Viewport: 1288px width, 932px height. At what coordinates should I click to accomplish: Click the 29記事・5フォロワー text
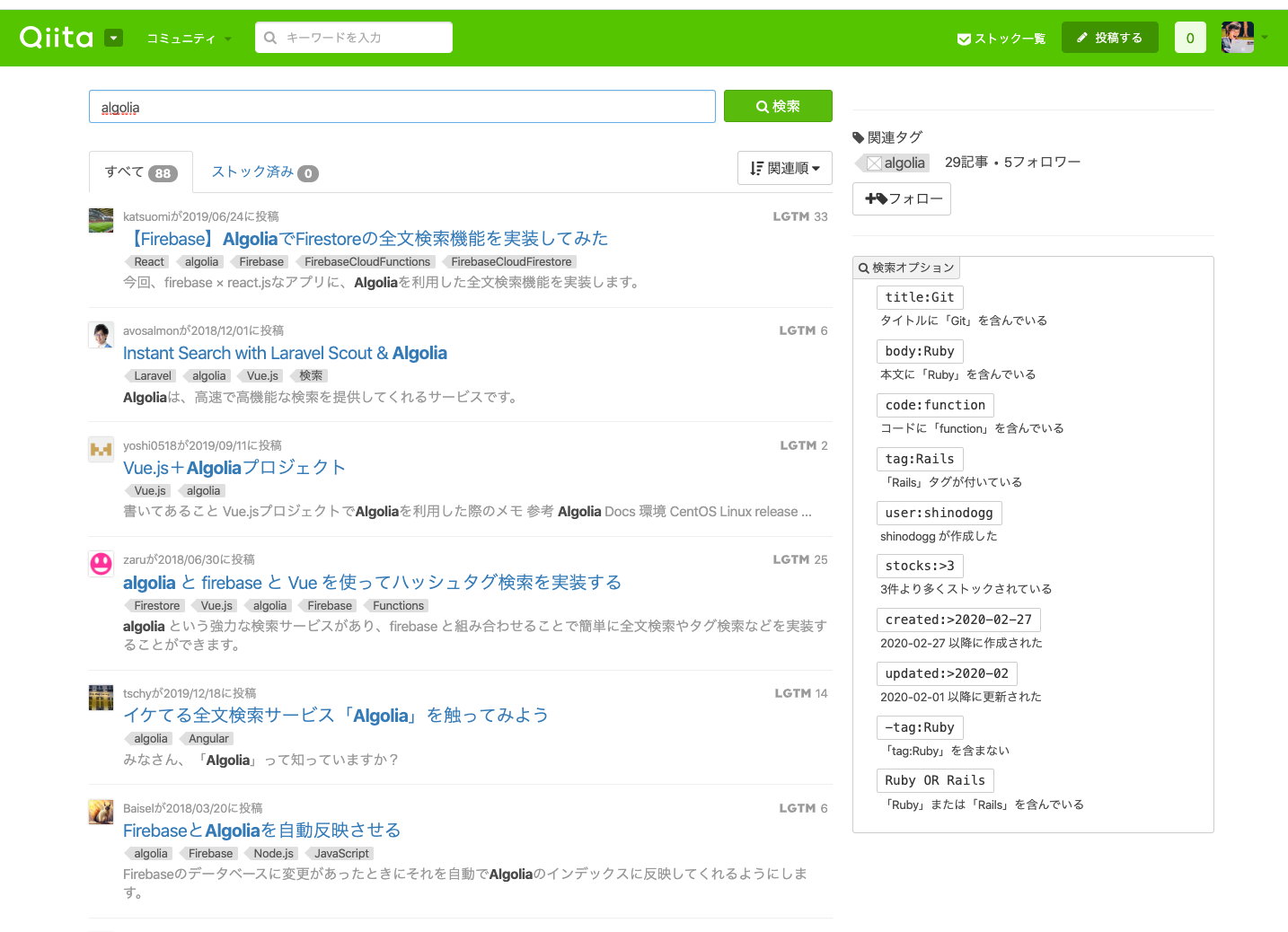coord(1012,163)
